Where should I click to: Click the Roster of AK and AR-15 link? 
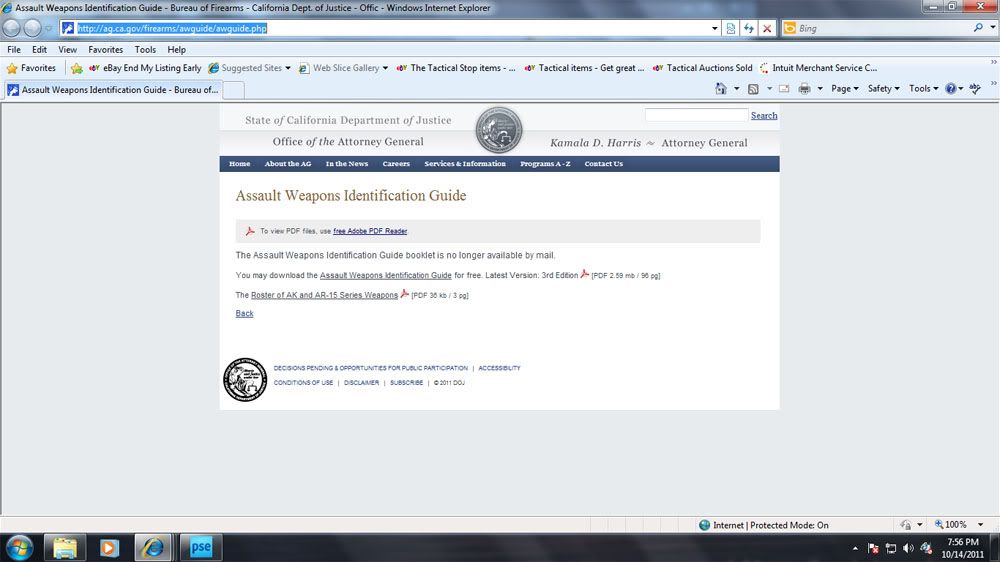324,295
